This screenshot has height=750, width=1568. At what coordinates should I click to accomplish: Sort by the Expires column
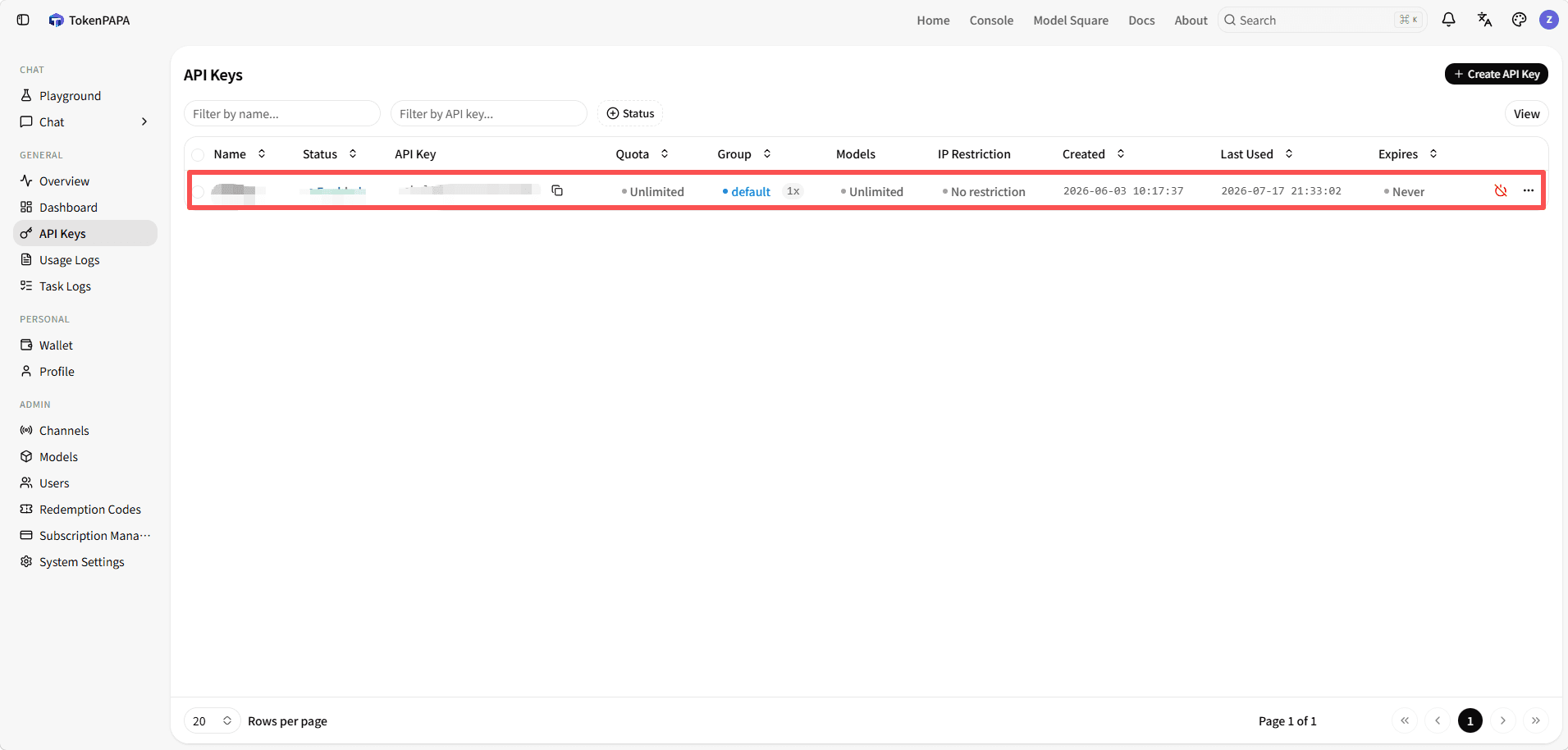click(x=1407, y=154)
